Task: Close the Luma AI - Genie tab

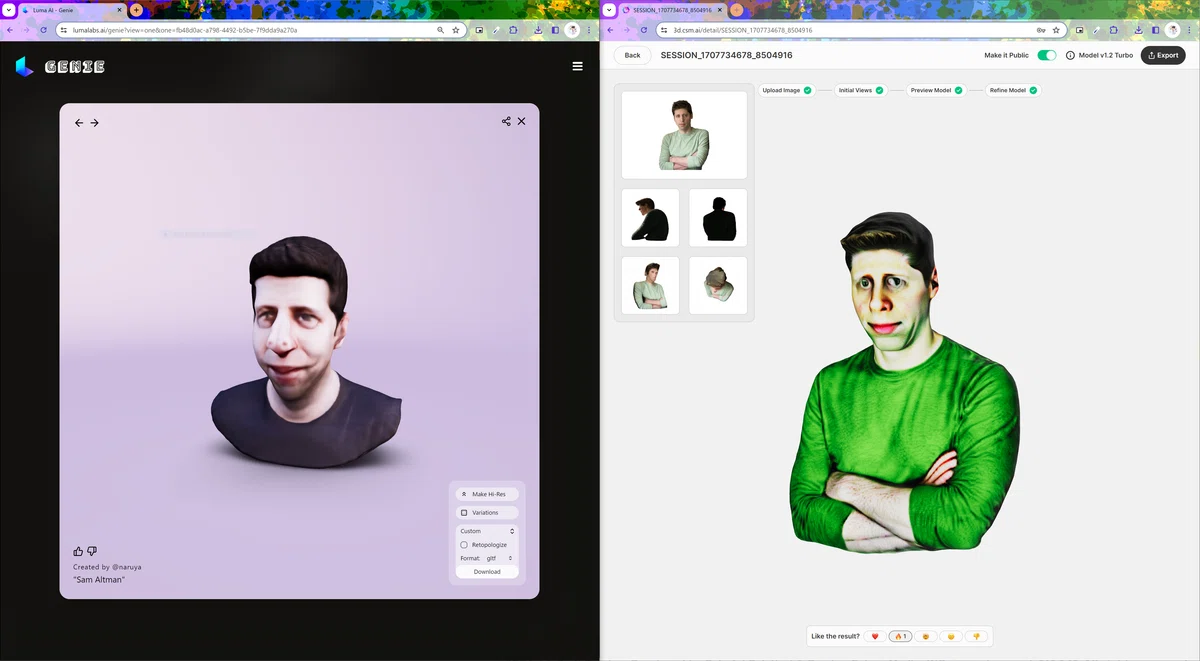Action: tap(118, 10)
